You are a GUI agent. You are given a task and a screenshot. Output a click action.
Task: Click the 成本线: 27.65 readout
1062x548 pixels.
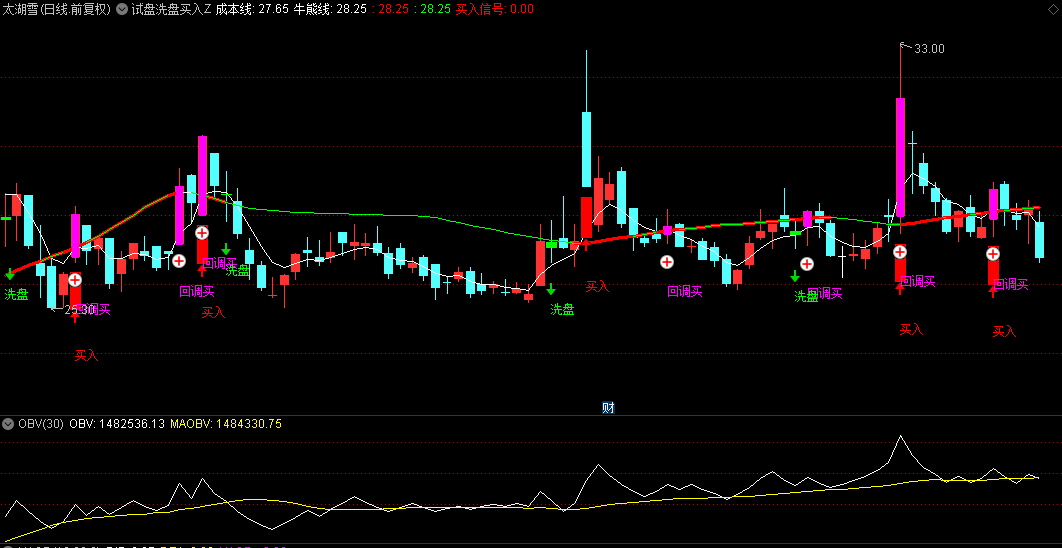pyautogui.click(x=252, y=9)
